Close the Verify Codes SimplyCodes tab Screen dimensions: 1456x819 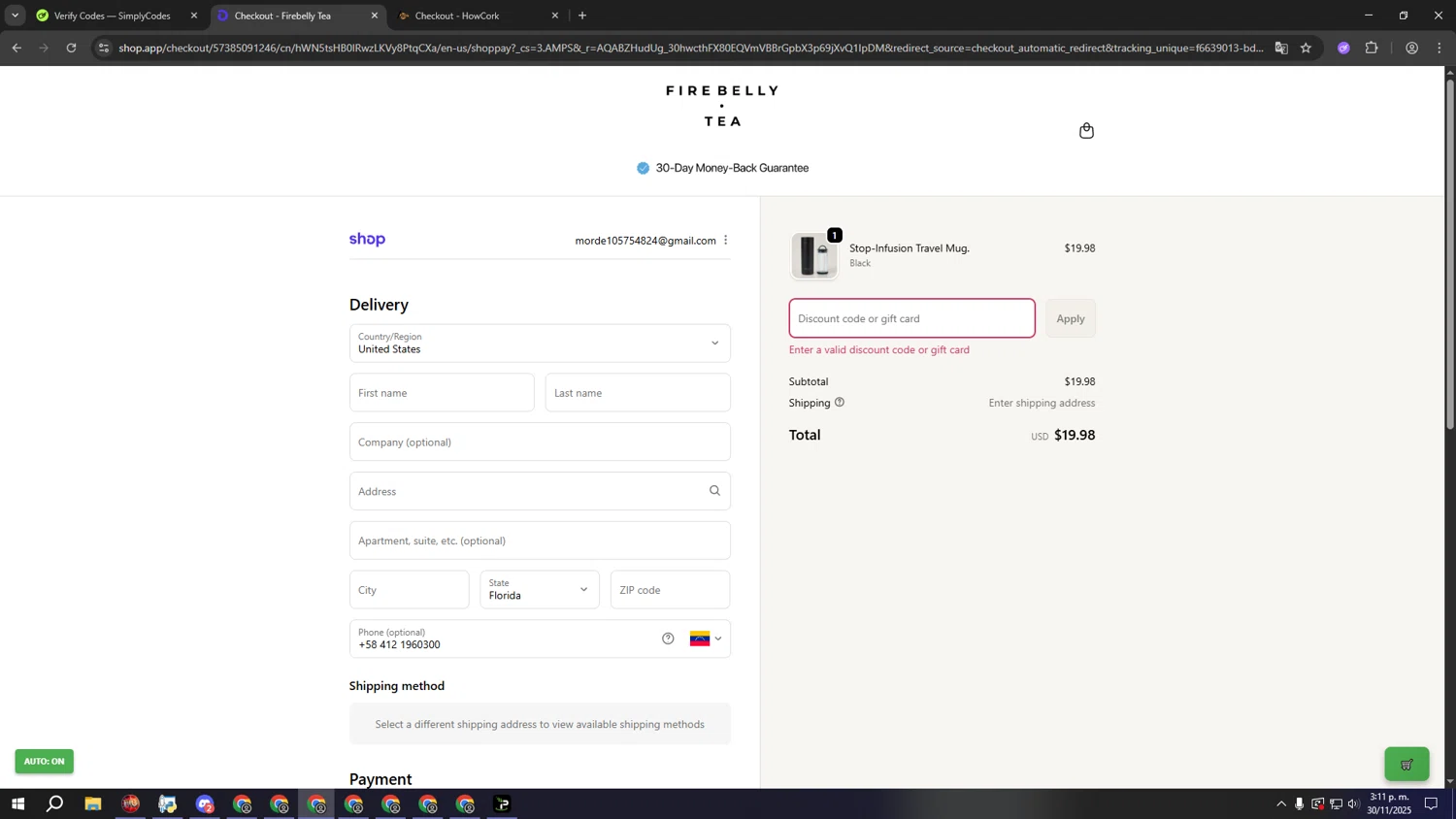coord(193,16)
